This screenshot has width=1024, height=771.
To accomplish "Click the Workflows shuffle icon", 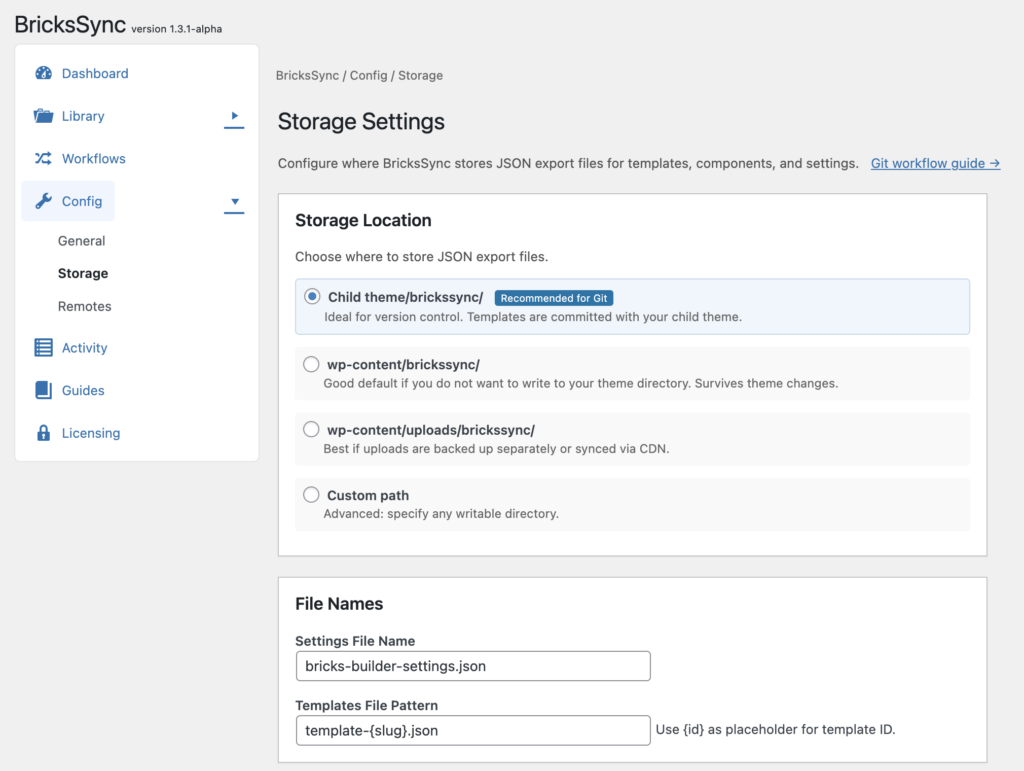I will pos(43,159).
